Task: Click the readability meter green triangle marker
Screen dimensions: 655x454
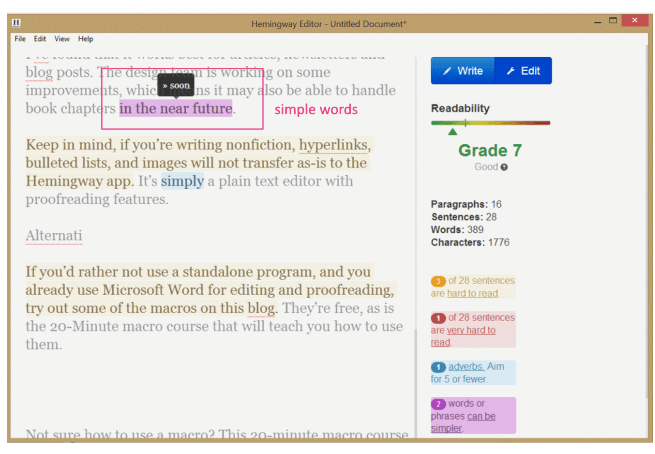Action: coord(452,132)
